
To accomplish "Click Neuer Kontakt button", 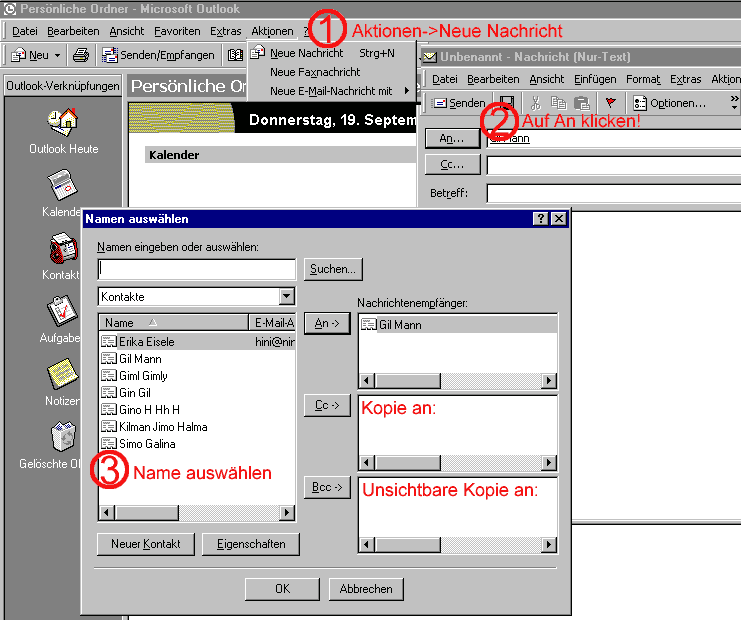I will tap(145, 544).
